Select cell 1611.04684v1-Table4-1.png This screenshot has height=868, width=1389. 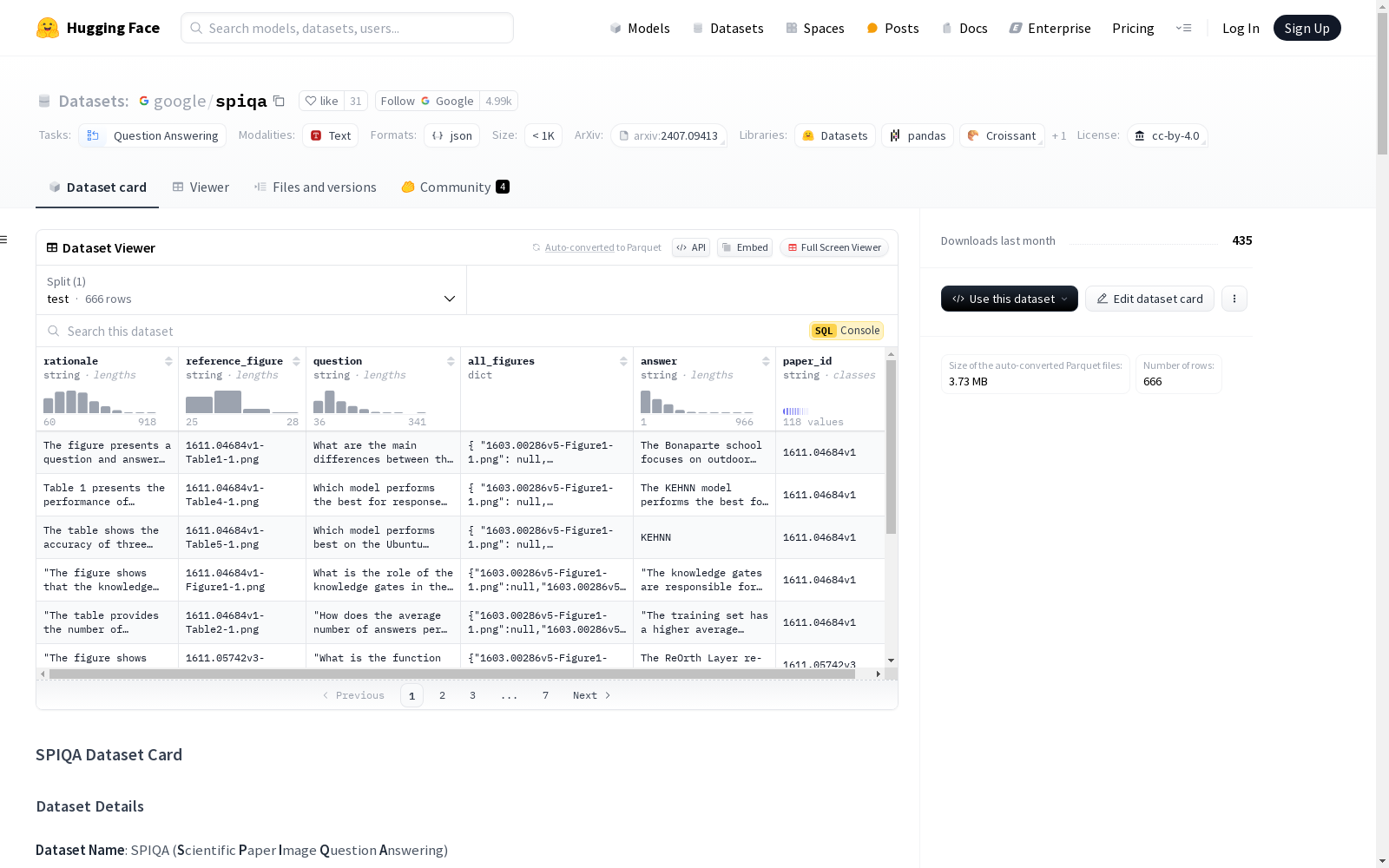pos(242,495)
